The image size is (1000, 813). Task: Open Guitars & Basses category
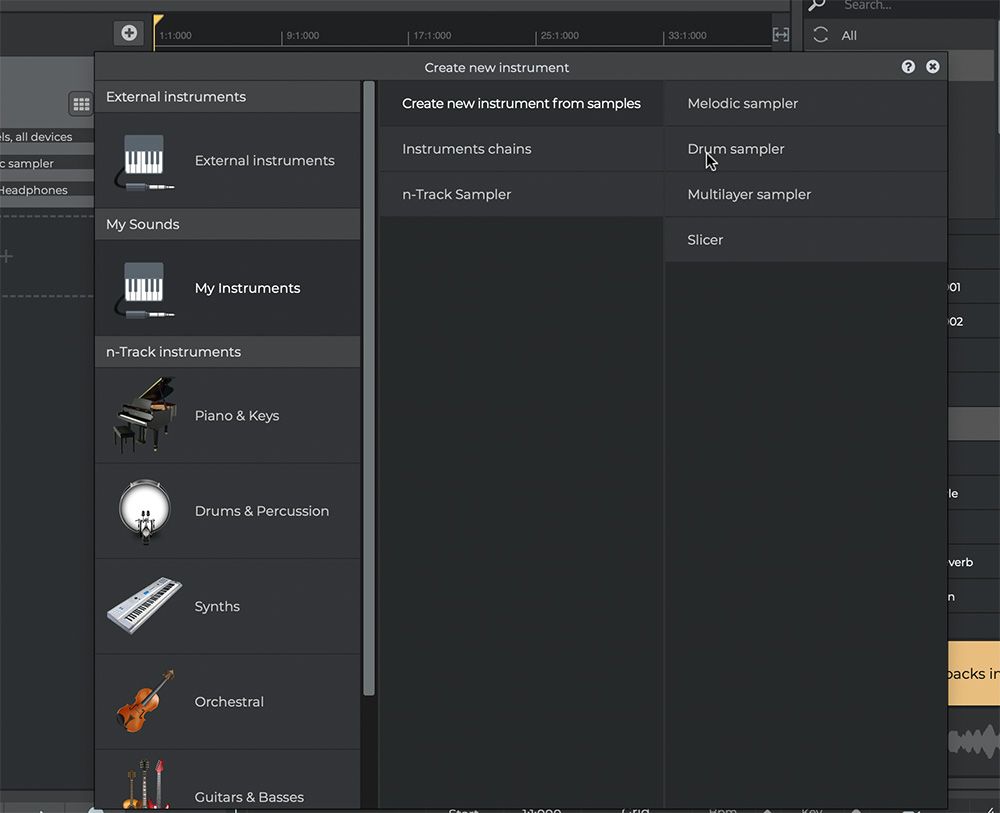pyautogui.click(x=228, y=781)
